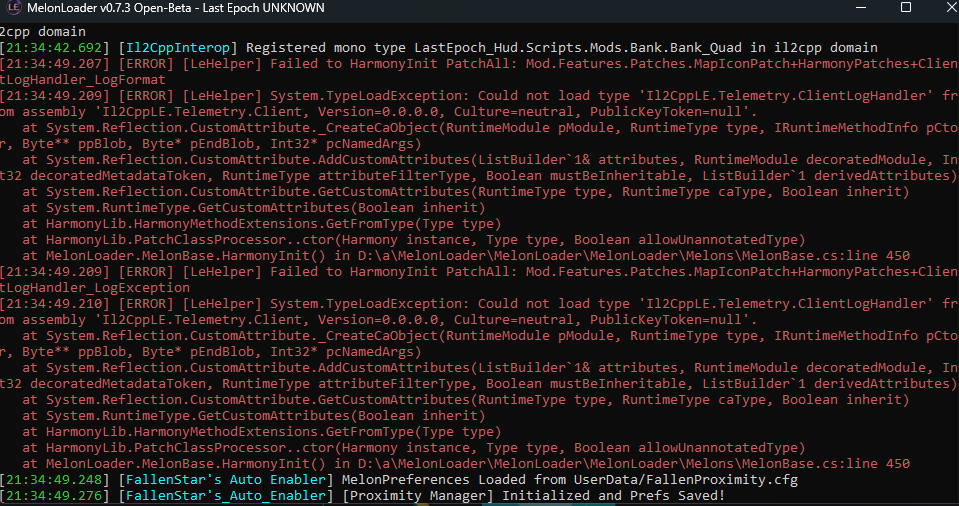Click the [FallenStar's Auto Enabler] tag with spaces

tap(227, 480)
